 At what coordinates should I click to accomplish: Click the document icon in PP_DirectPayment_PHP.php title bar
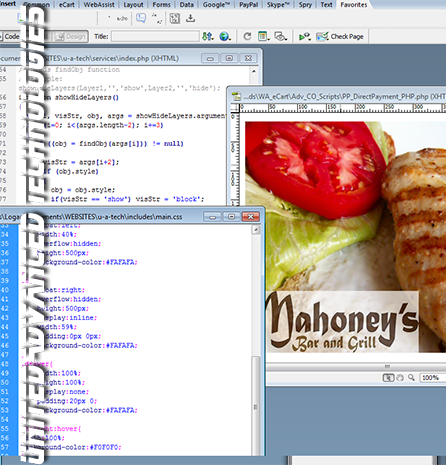[x=237, y=96]
